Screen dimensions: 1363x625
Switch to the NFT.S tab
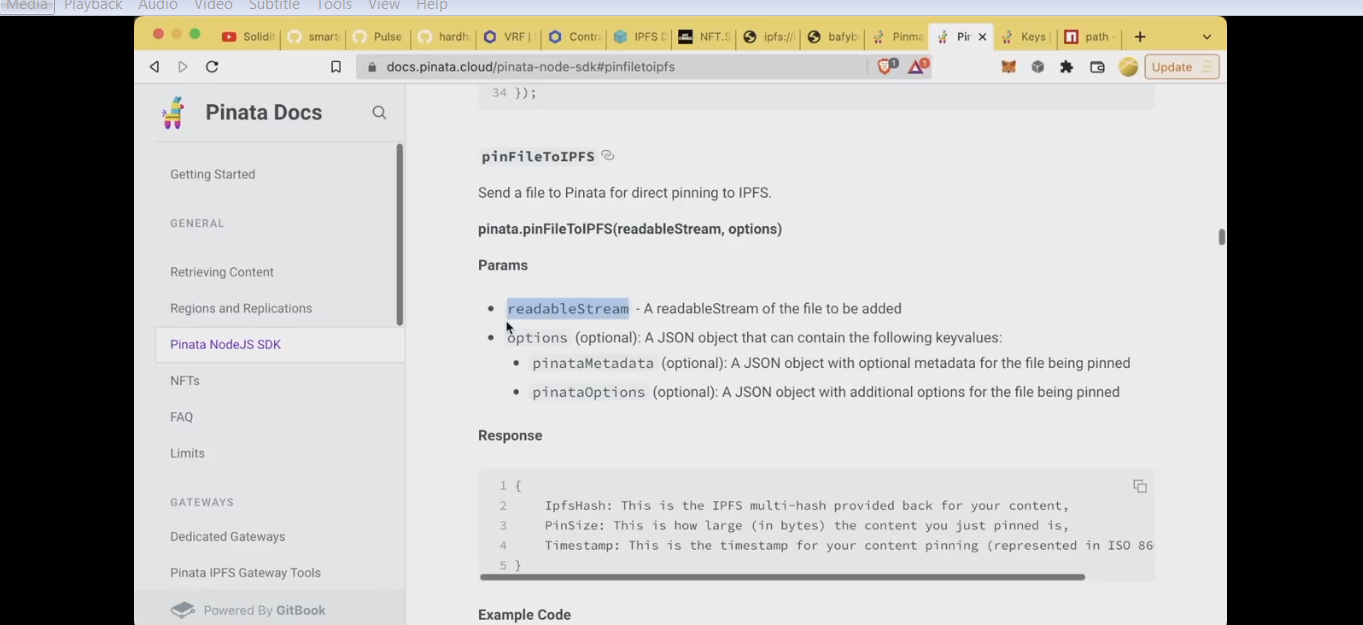pyautogui.click(x=704, y=37)
